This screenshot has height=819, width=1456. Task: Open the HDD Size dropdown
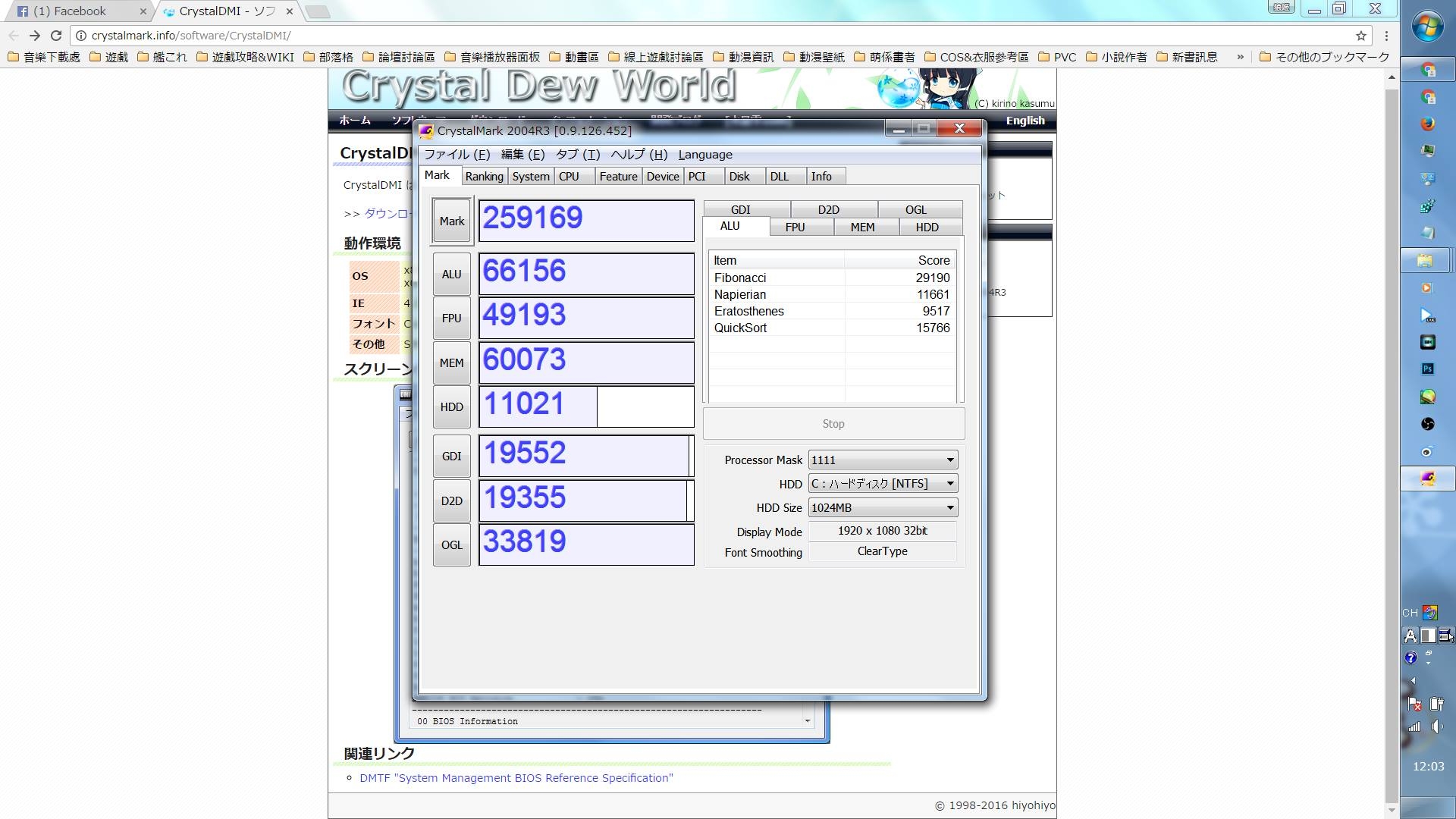(883, 508)
